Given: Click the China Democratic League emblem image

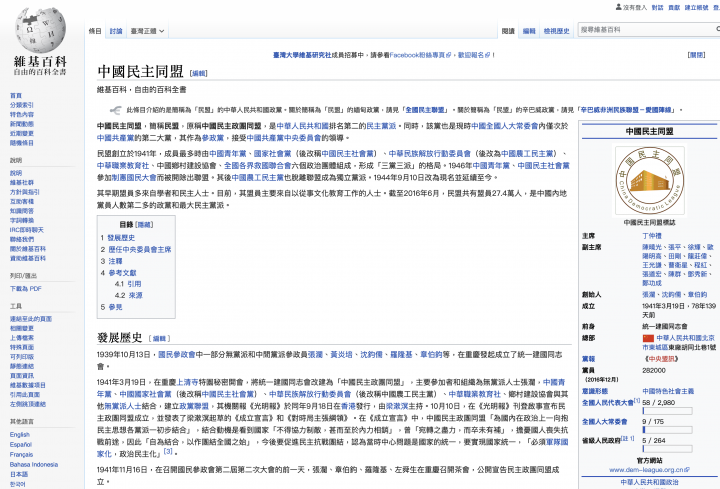Looking at the screenshot, I should pos(649,180).
